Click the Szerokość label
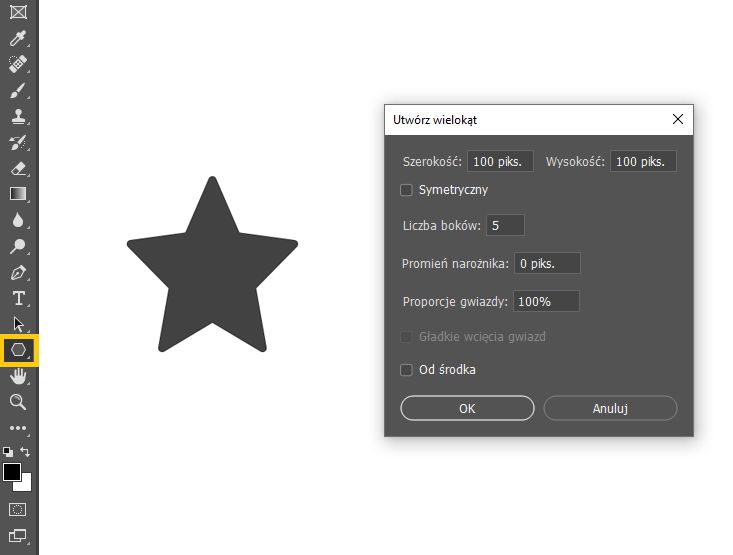 coord(432,162)
